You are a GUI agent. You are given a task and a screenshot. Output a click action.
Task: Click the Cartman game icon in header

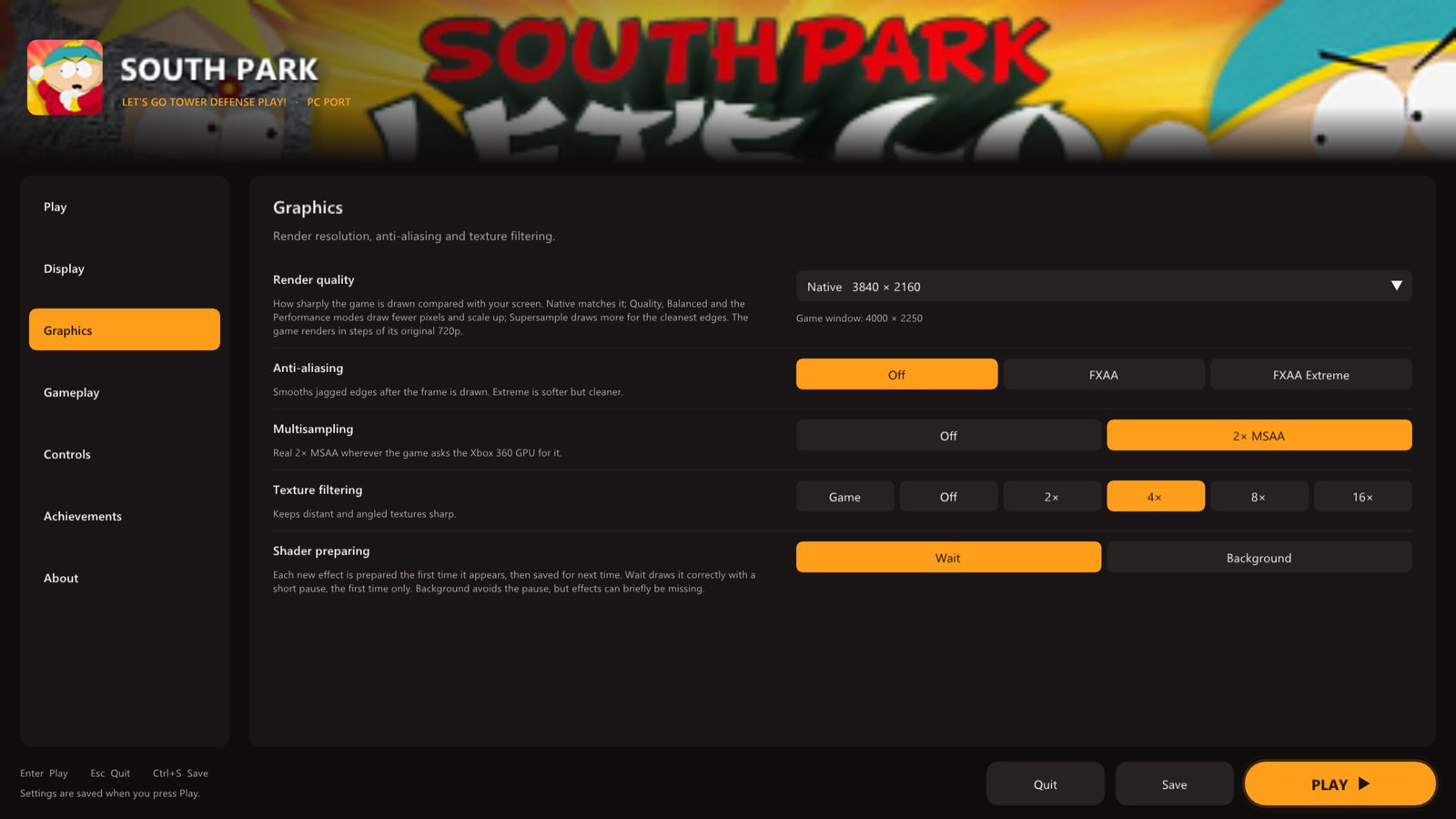click(65, 77)
